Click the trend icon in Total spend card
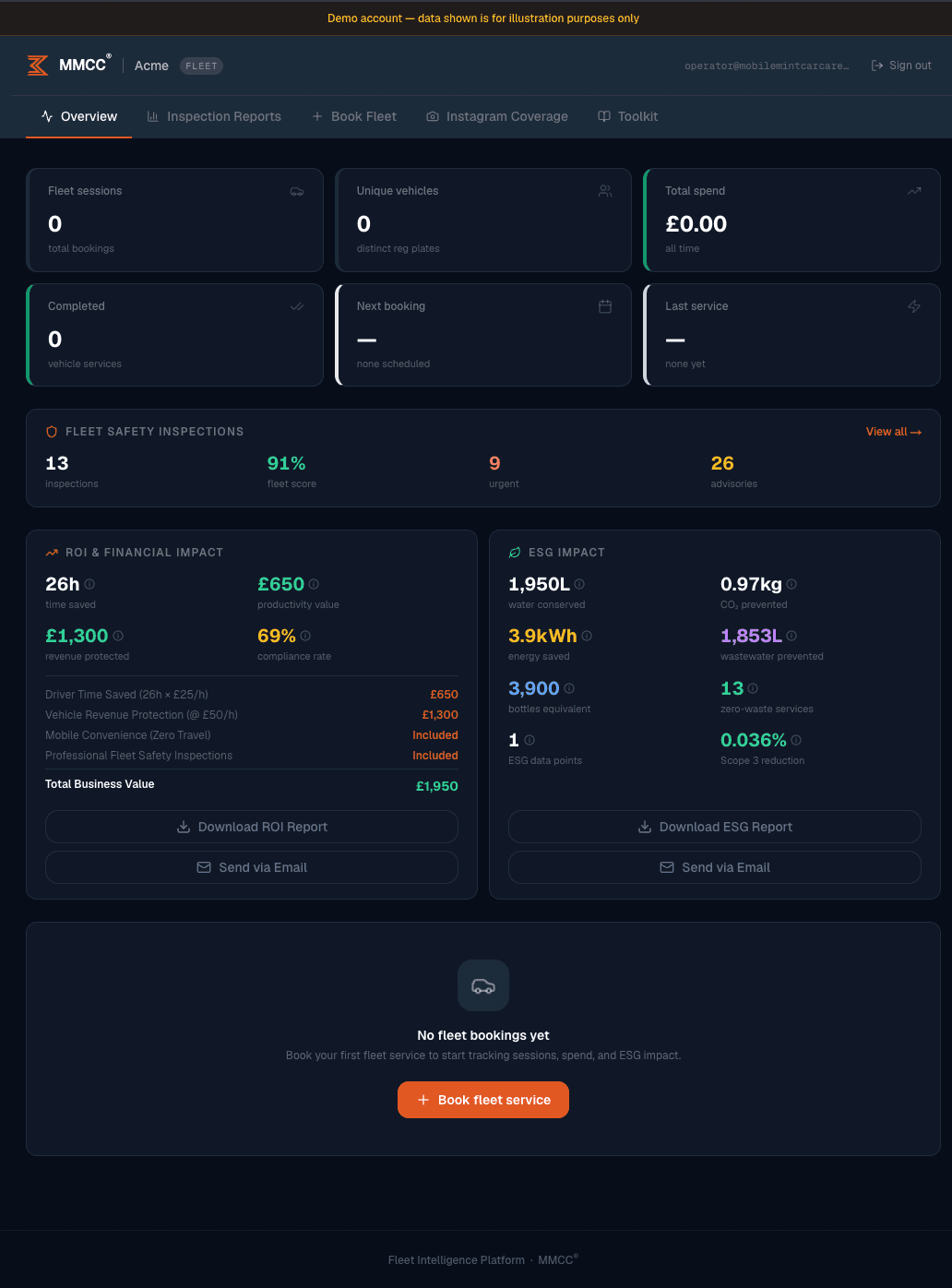 tap(914, 191)
